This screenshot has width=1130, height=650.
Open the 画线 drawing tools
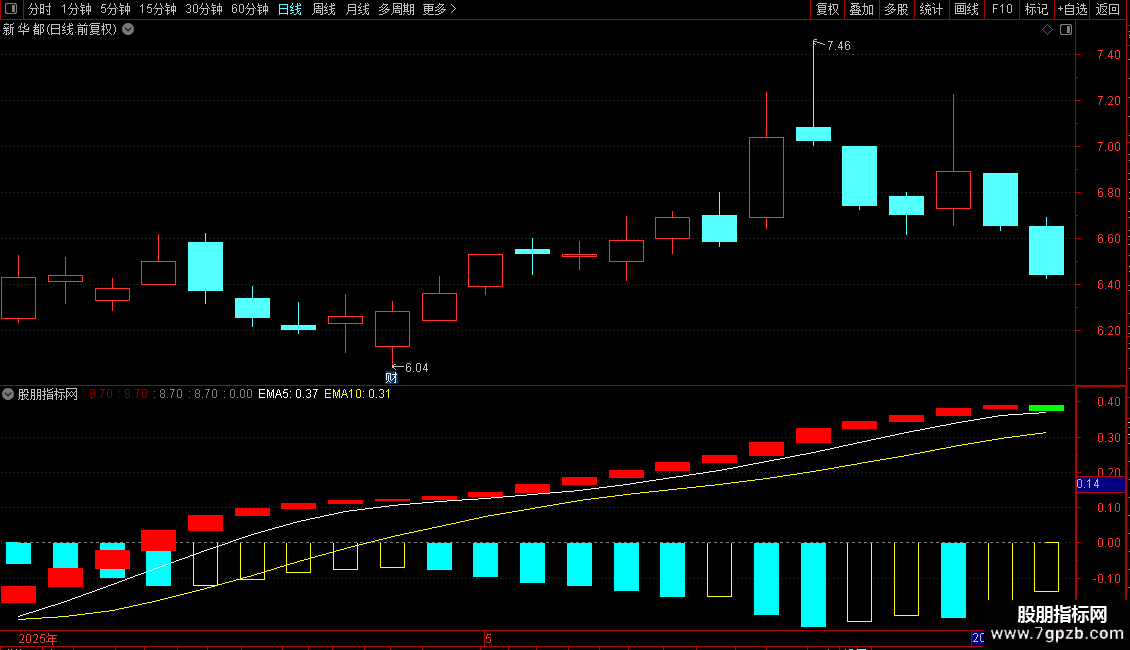click(x=966, y=9)
